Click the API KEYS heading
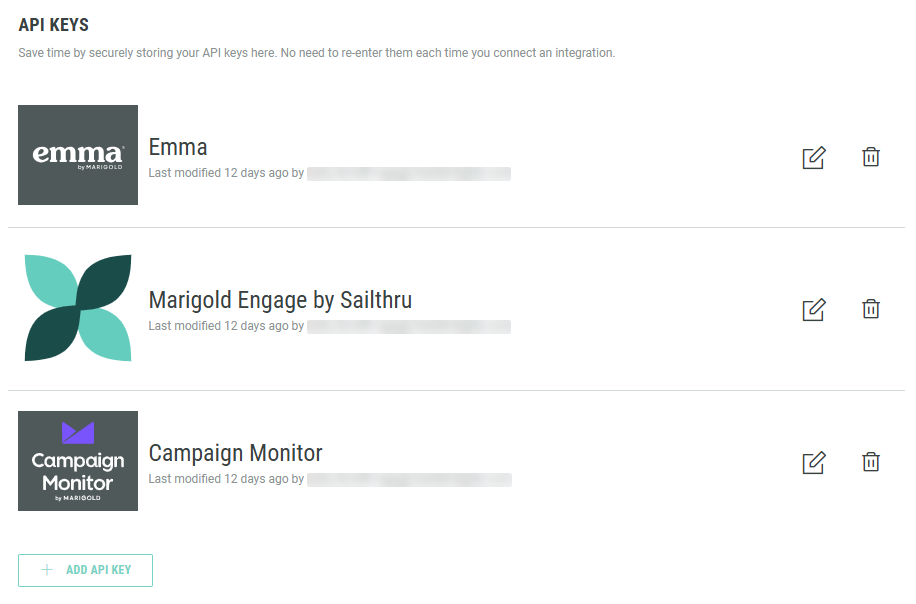 pyautogui.click(x=54, y=25)
